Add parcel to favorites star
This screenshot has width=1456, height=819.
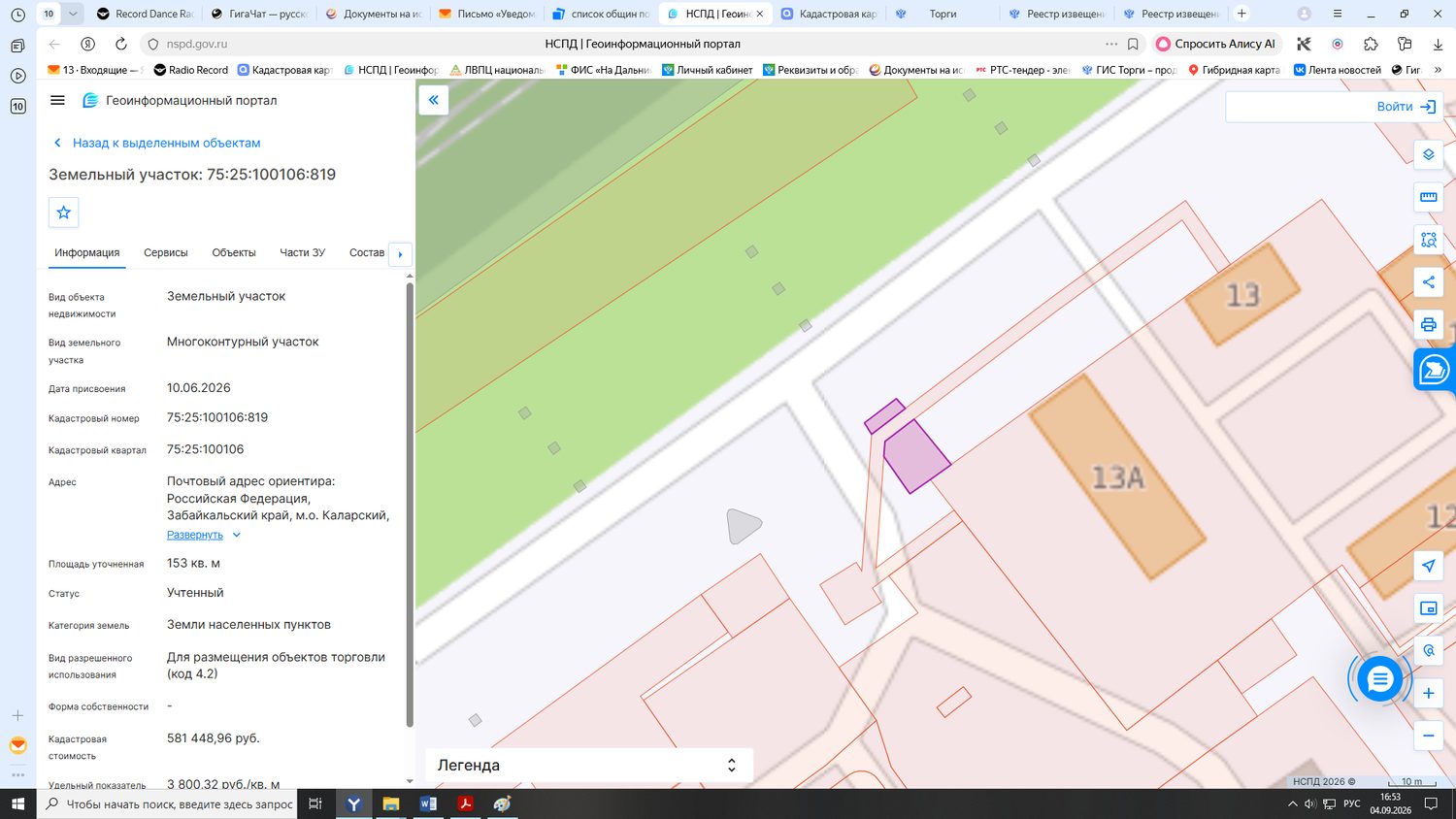tap(64, 213)
